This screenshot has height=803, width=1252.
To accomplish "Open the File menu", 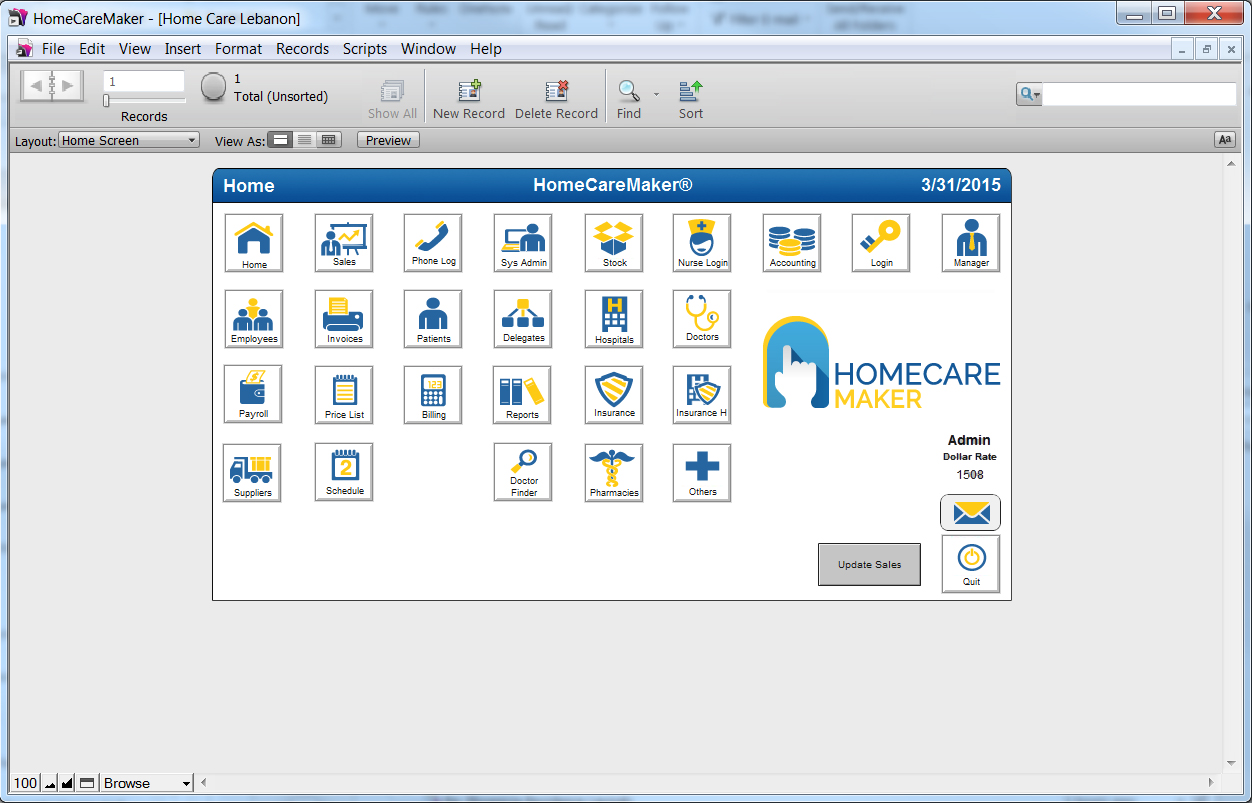I will coord(53,49).
